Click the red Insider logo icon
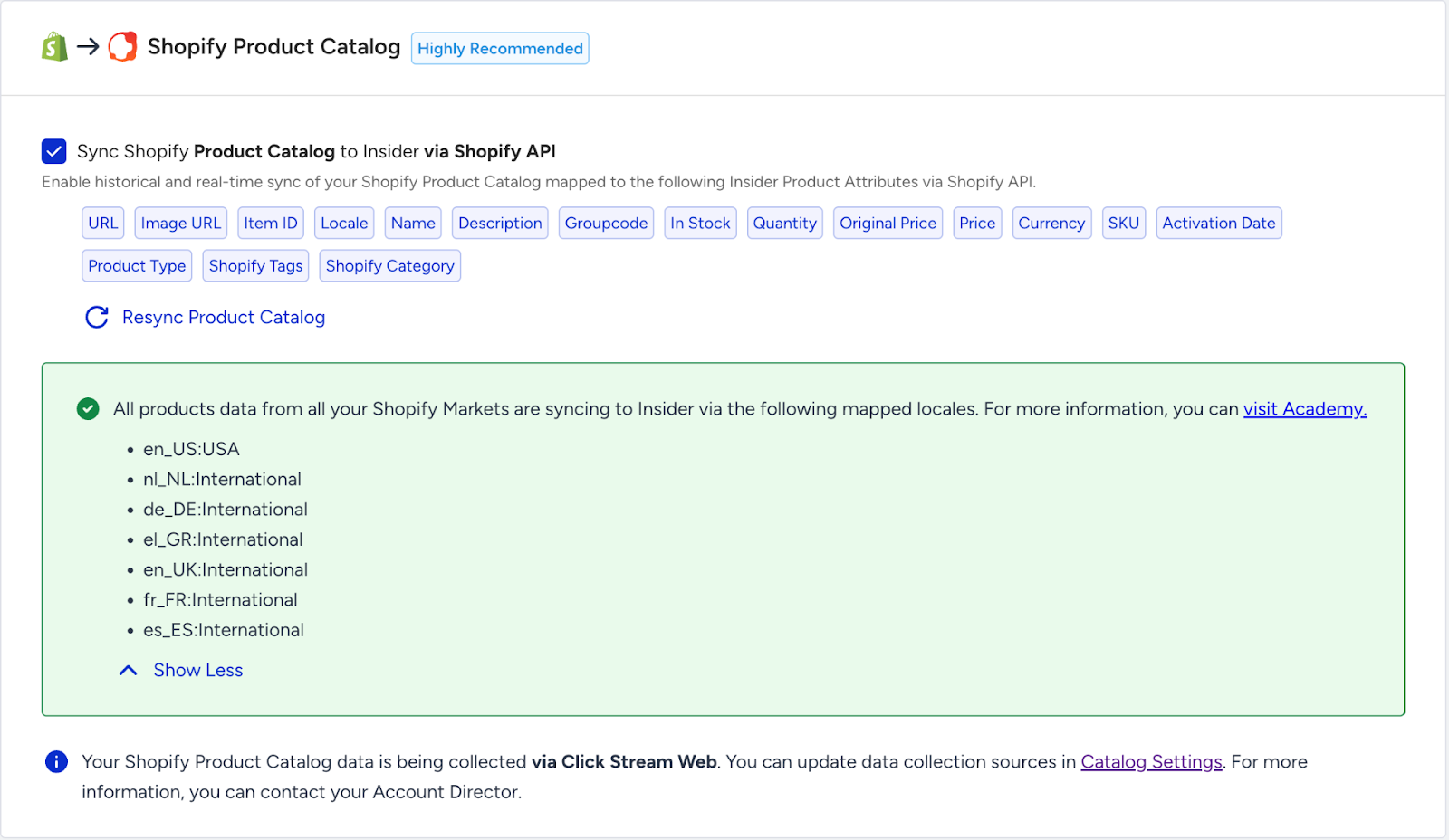Image resolution: width=1449 pixels, height=840 pixels. (x=122, y=47)
